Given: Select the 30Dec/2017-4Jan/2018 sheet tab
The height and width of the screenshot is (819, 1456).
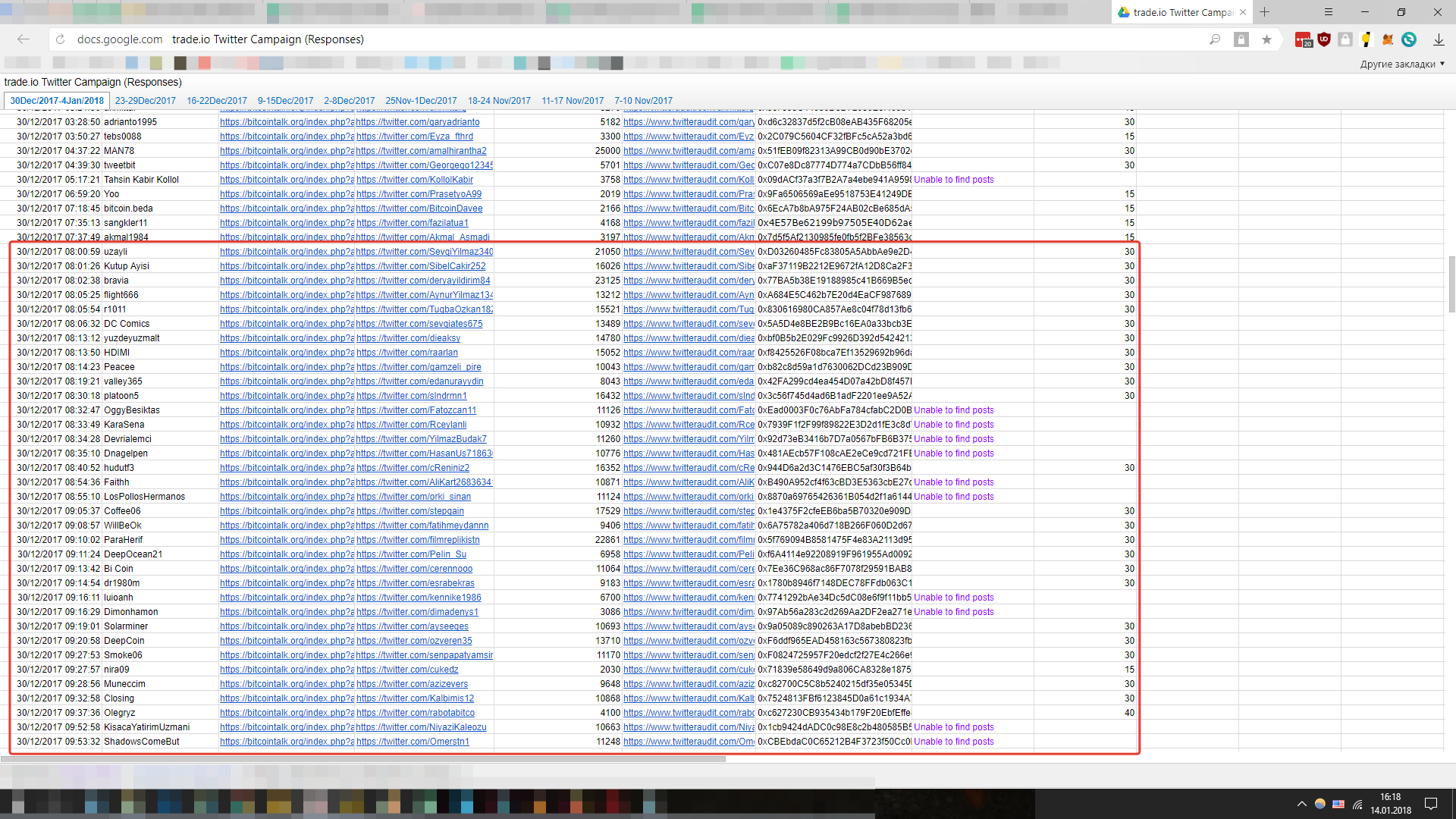Looking at the screenshot, I should (57, 101).
